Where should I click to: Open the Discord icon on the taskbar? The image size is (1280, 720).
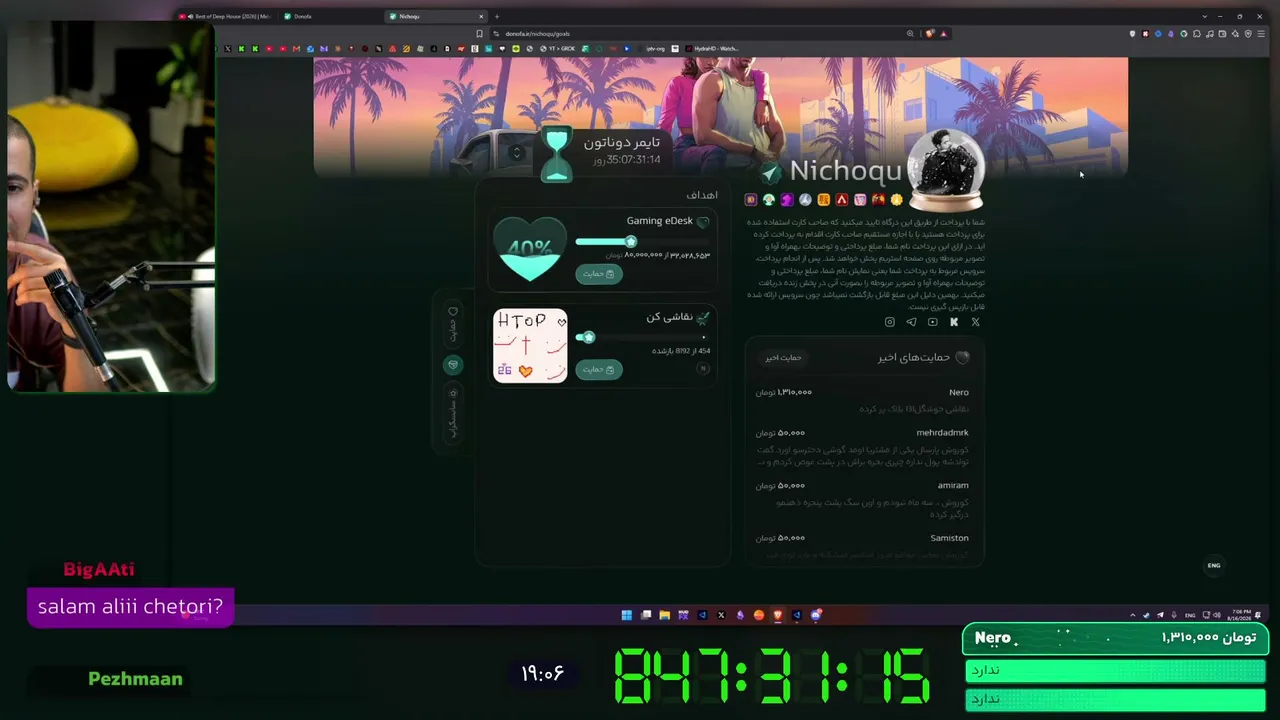click(815, 615)
